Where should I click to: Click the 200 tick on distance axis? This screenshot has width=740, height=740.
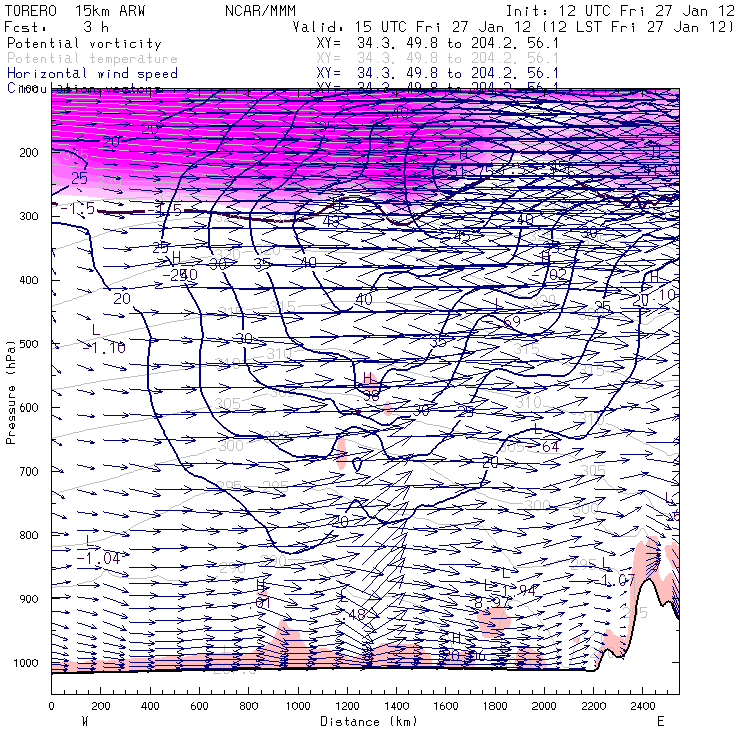pos(101,706)
